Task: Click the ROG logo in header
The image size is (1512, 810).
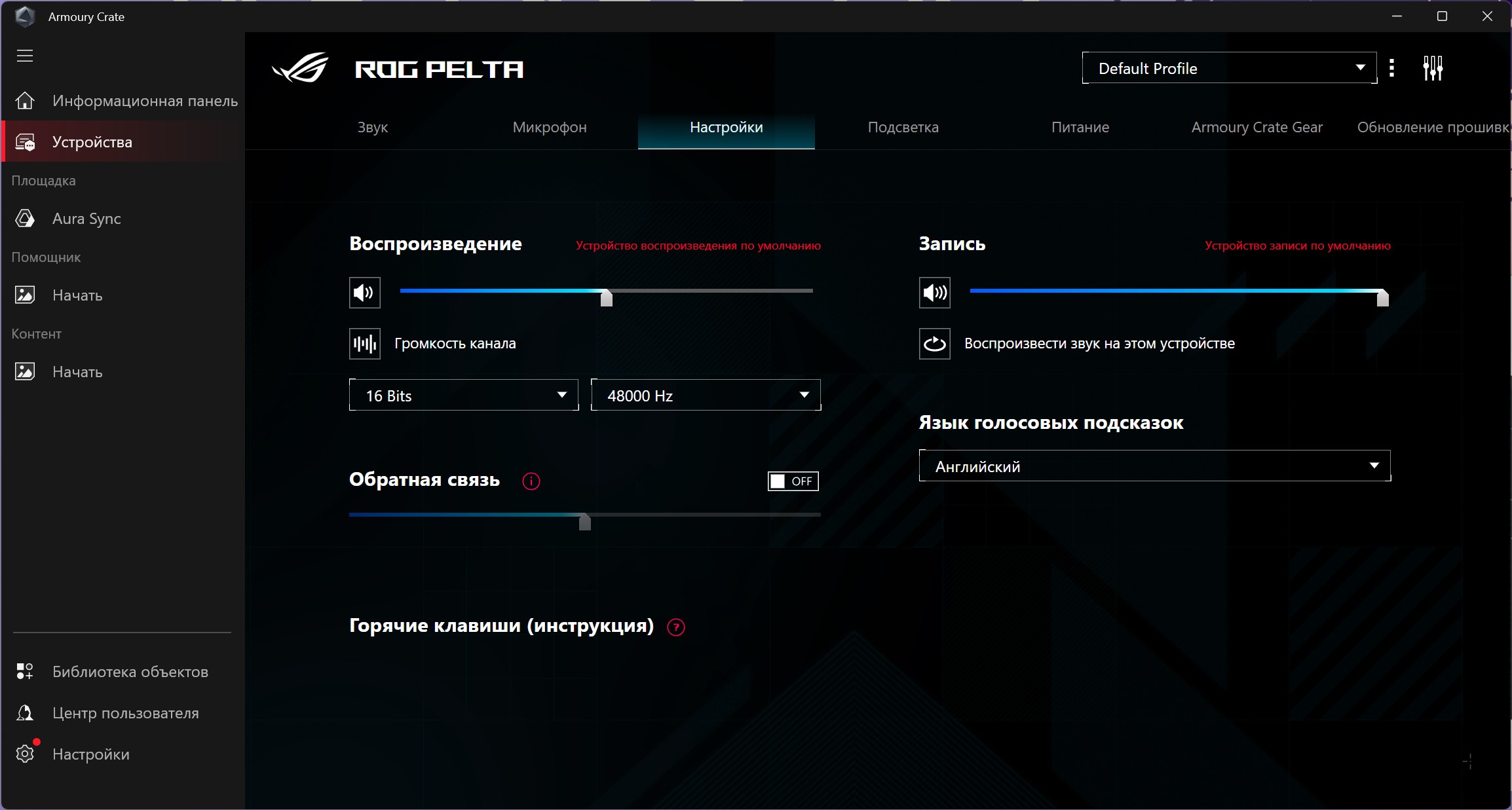Action: pyautogui.click(x=300, y=68)
